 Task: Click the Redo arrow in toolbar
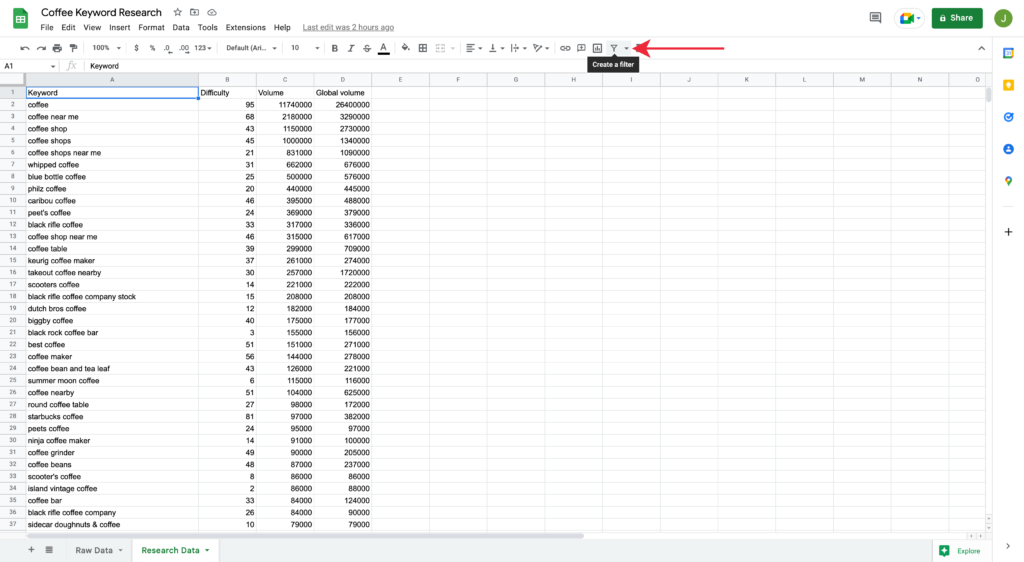(41, 48)
